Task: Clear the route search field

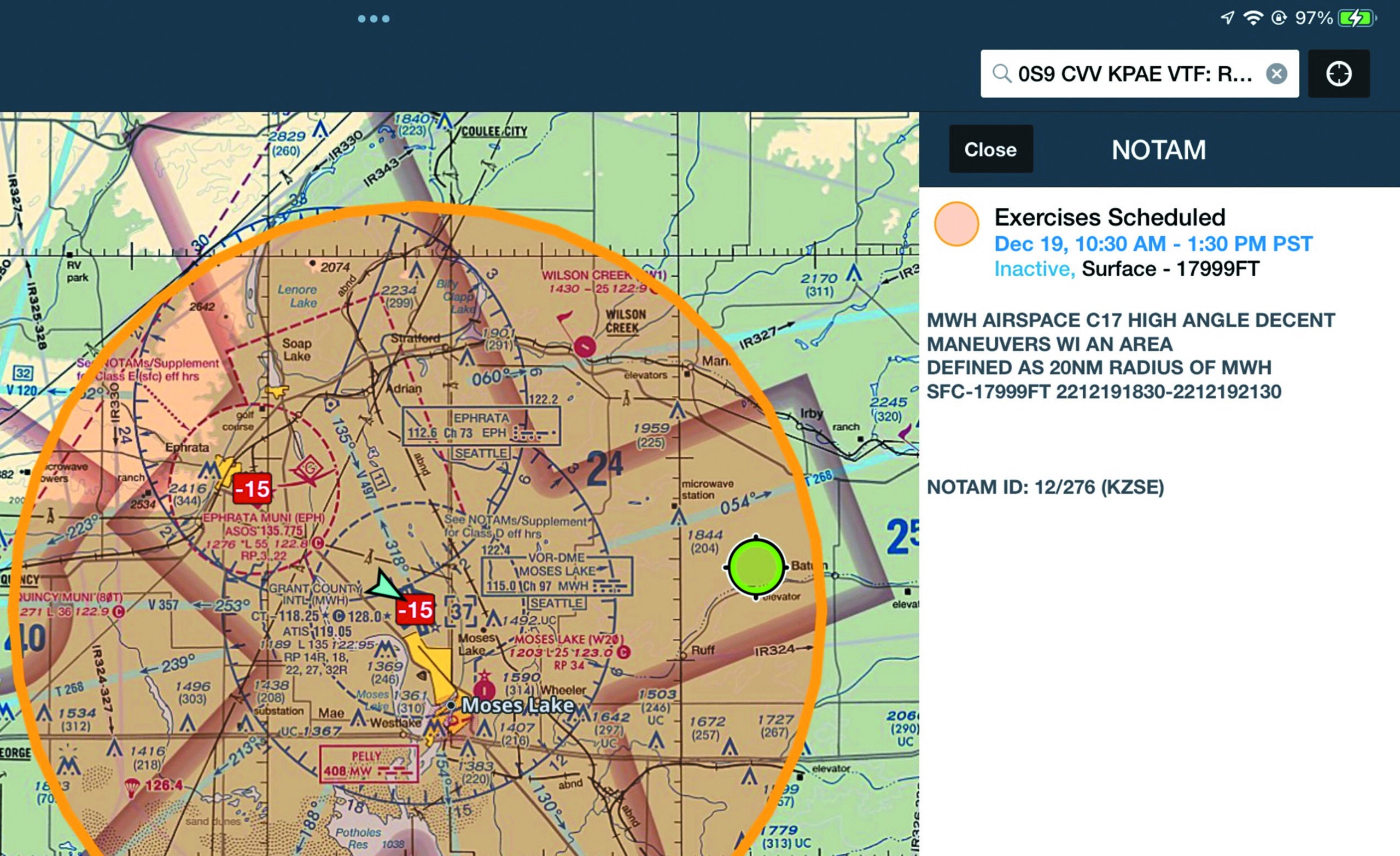Action: (1276, 74)
